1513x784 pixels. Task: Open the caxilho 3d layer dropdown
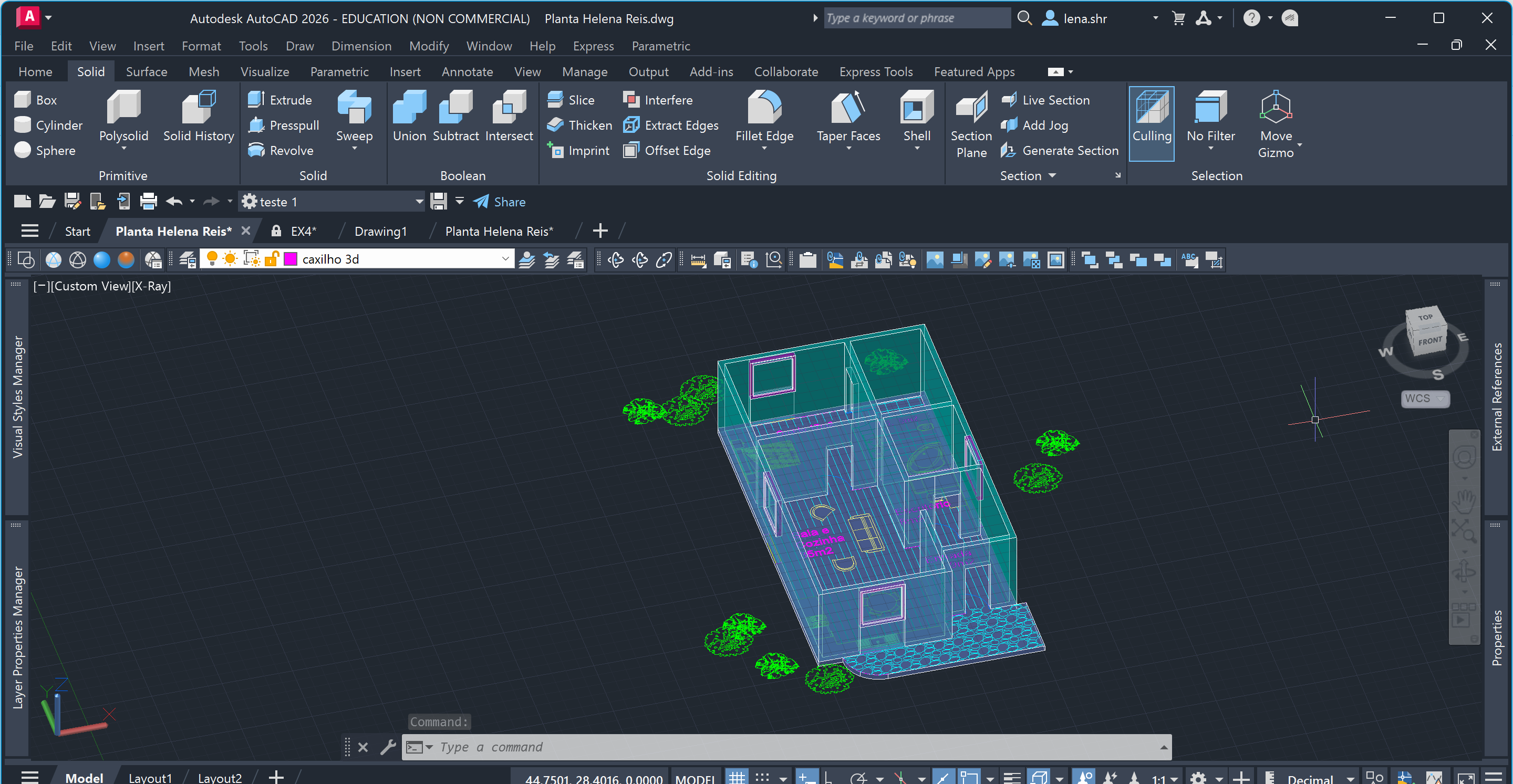tap(505, 259)
